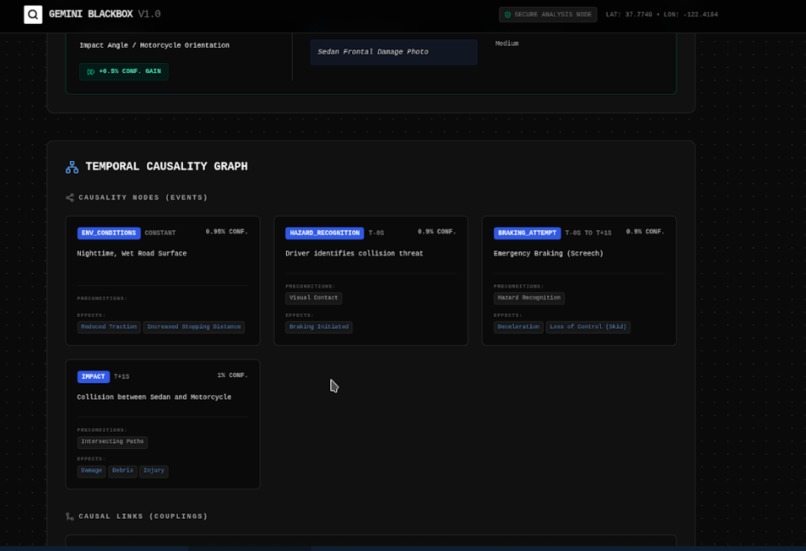Screen dimensions: 806x551
Task: Click the Gemini Blackbox magnifier logo icon
Action: click(33, 14)
